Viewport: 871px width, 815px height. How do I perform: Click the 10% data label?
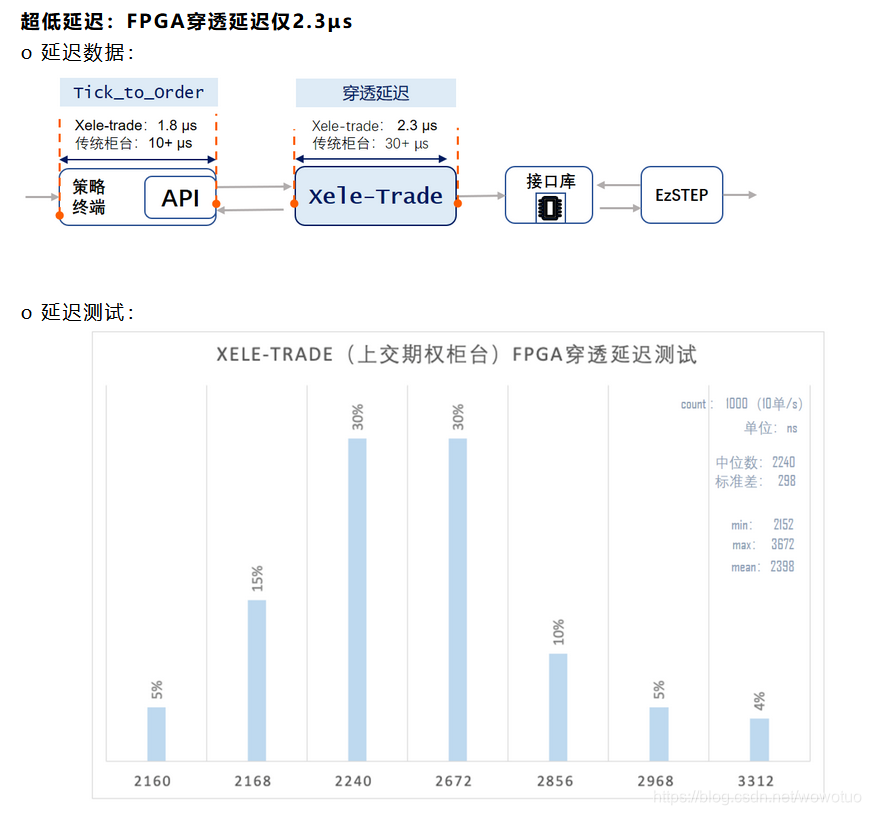558,632
